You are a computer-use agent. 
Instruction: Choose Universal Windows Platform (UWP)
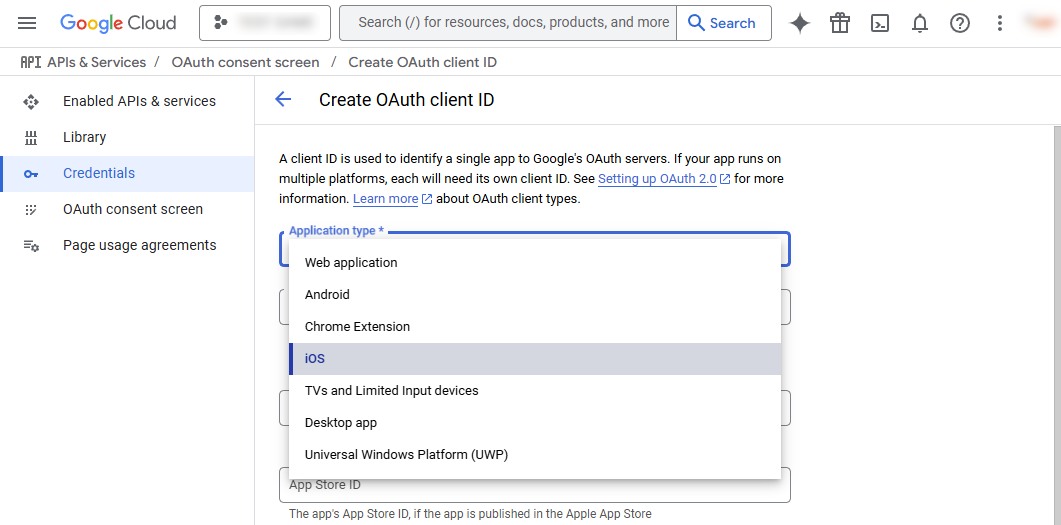tap(535, 455)
